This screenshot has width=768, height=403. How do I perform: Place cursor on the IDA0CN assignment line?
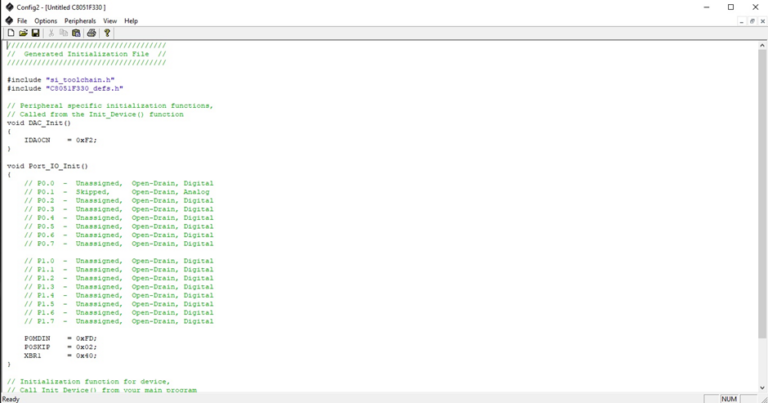tap(60, 140)
